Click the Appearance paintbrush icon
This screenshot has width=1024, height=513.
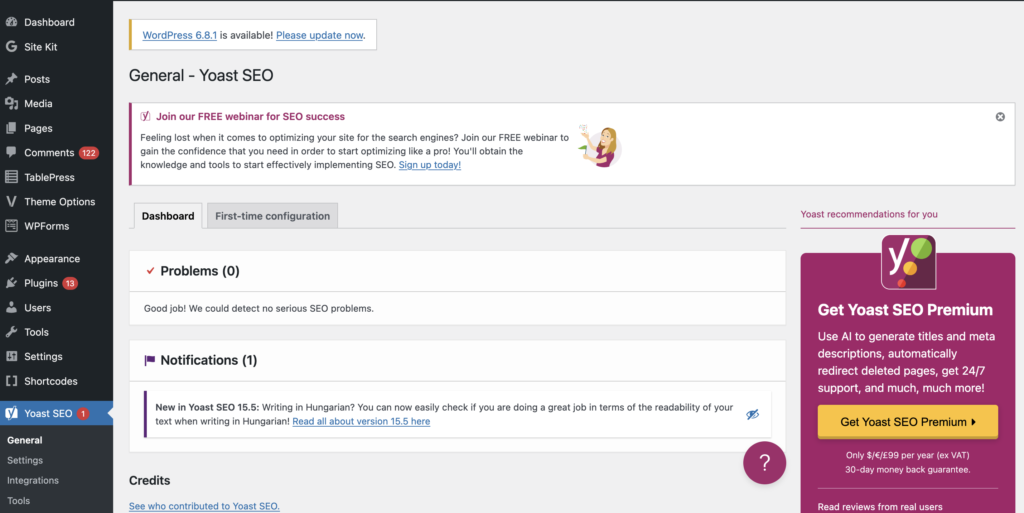pos(11,258)
